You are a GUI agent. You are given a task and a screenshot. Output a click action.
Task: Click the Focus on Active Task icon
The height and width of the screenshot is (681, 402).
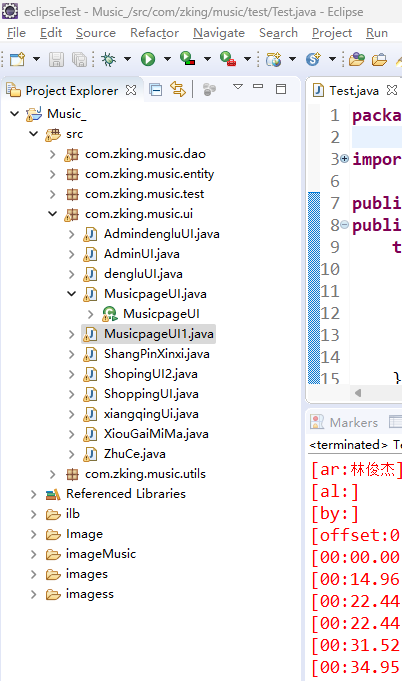(209, 90)
